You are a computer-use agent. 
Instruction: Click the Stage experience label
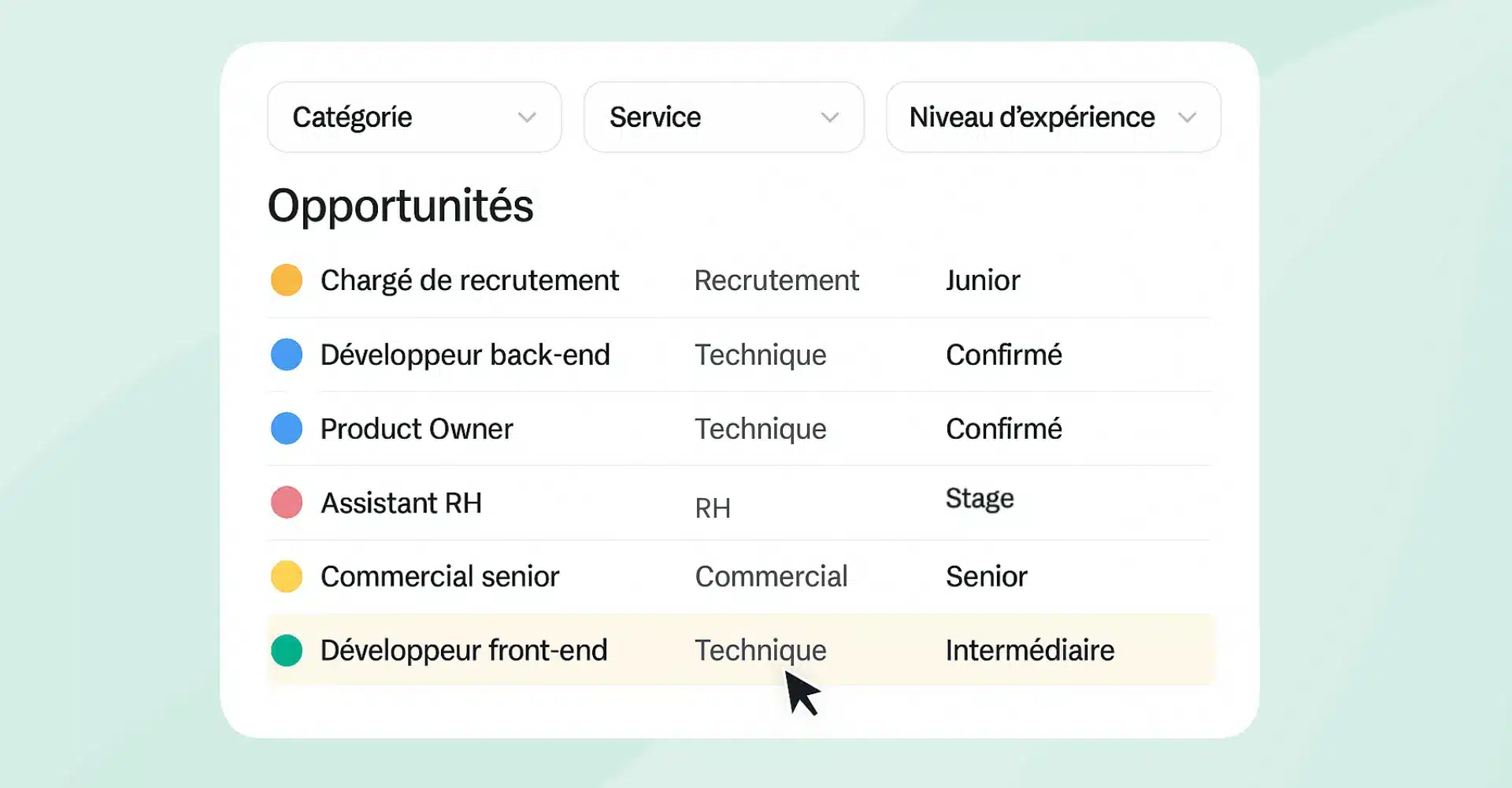(x=980, y=499)
